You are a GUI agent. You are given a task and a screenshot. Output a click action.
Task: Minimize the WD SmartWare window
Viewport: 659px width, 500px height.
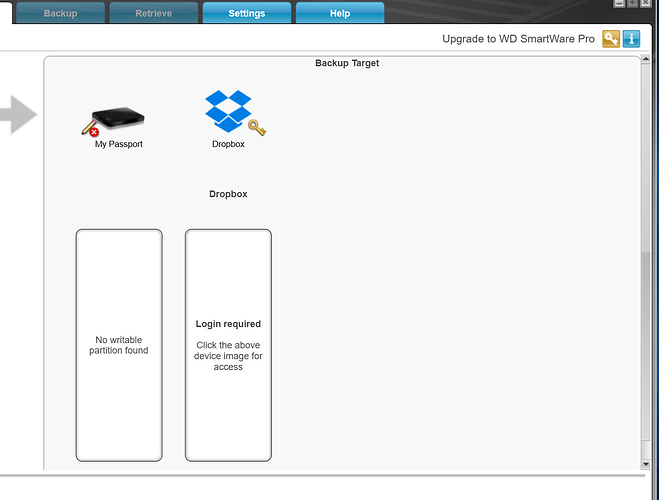click(619, 3)
